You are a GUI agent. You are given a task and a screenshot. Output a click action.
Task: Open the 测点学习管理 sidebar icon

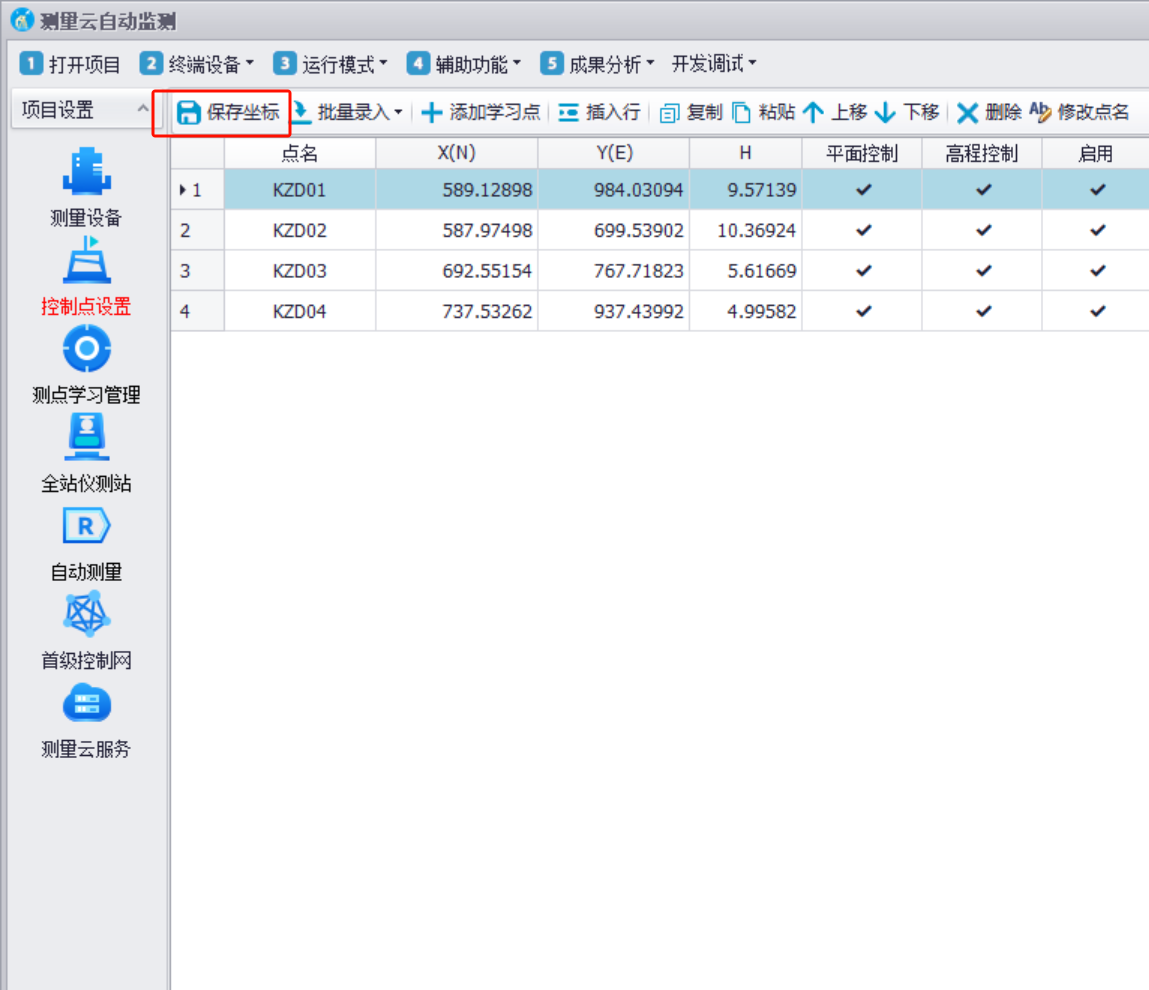coord(86,349)
